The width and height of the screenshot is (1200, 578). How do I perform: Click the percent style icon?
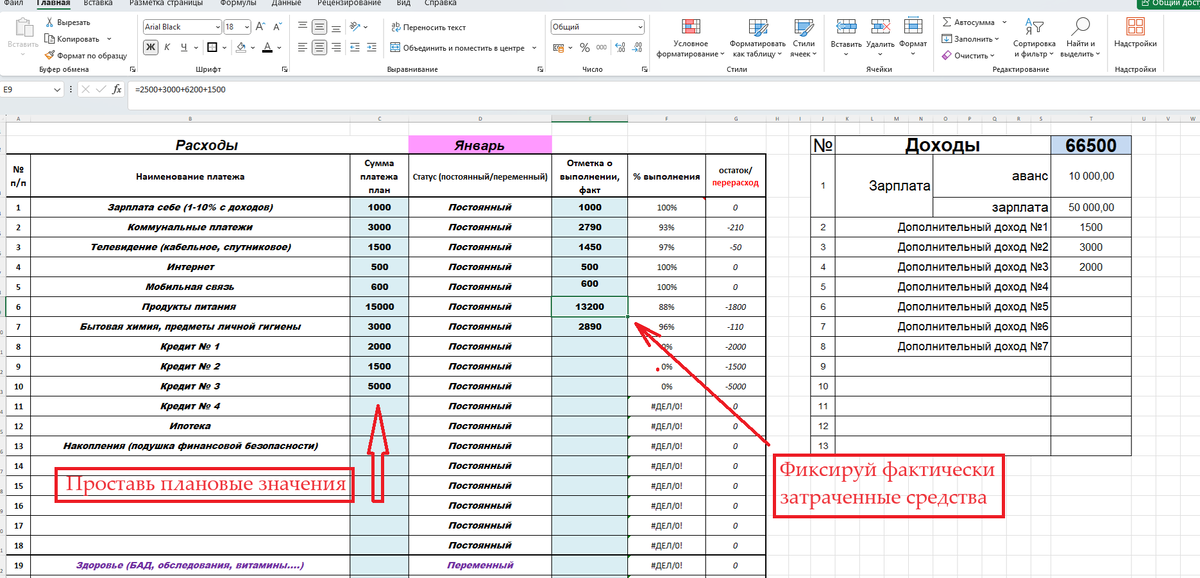tap(586, 47)
